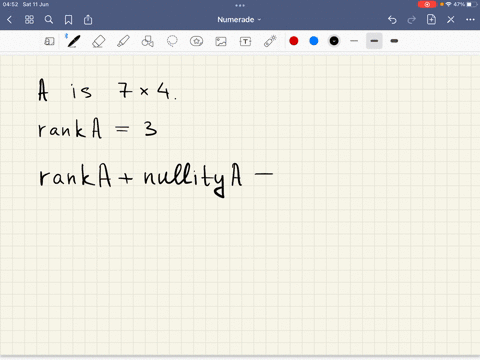480x360 pixels.
Task: Select the Eraser tool
Action: pyautogui.click(x=98, y=41)
